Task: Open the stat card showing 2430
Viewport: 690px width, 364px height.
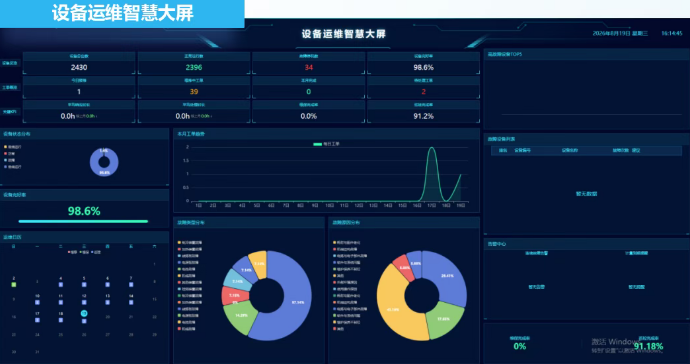Action: point(79,63)
